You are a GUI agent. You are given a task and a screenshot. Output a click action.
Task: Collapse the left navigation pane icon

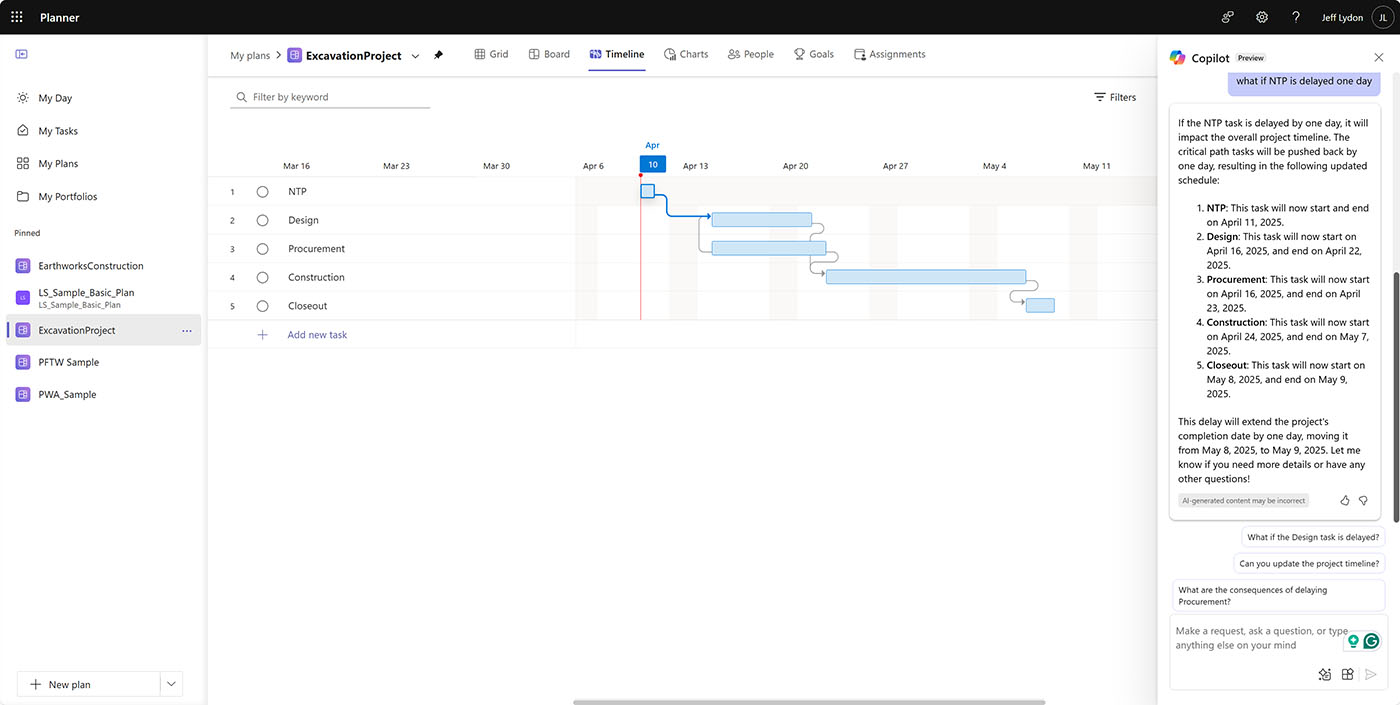[x=22, y=54]
